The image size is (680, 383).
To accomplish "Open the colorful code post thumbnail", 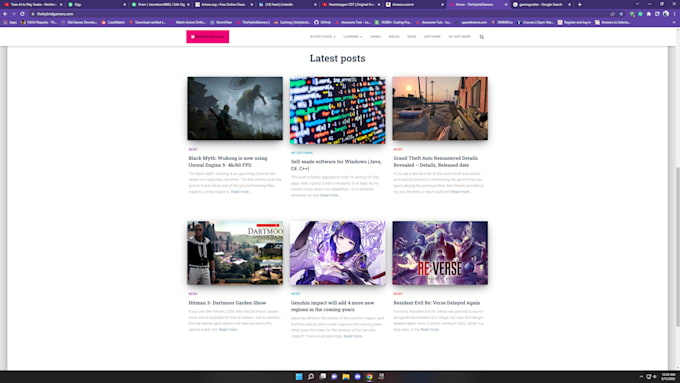I will click(337, 110).
